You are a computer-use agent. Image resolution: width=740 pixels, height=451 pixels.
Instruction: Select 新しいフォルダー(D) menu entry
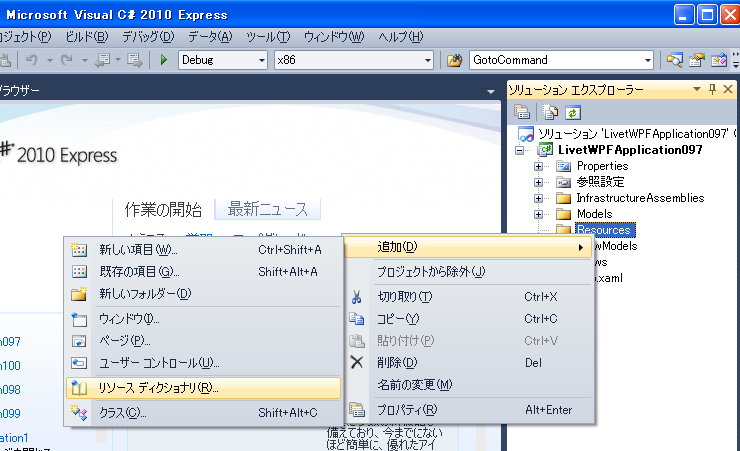tap(203, 294)
